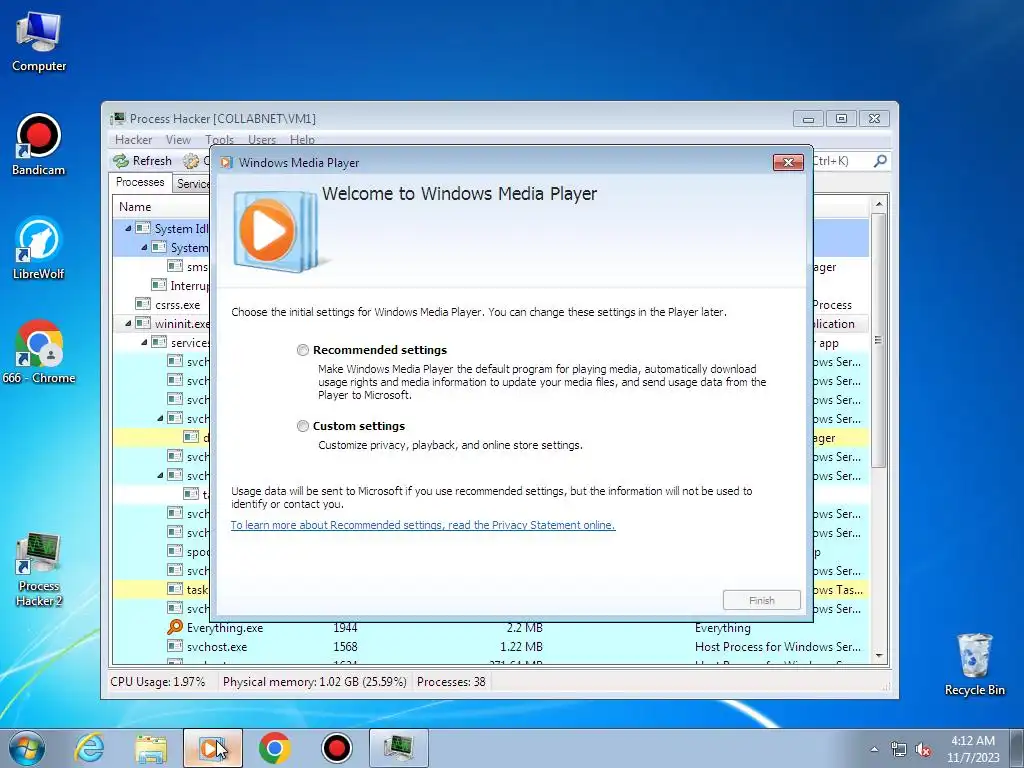Open the Hacker menu in Process Hacker

133,140
